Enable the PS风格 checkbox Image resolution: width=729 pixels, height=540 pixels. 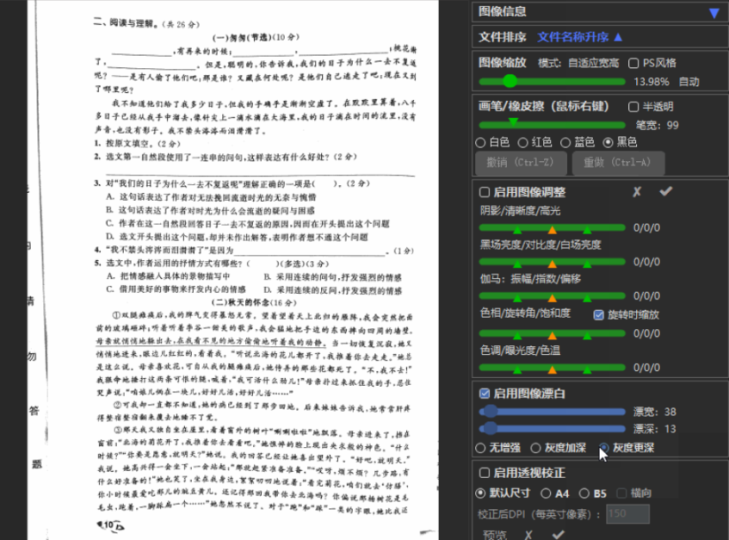click(x=634, y=63)
